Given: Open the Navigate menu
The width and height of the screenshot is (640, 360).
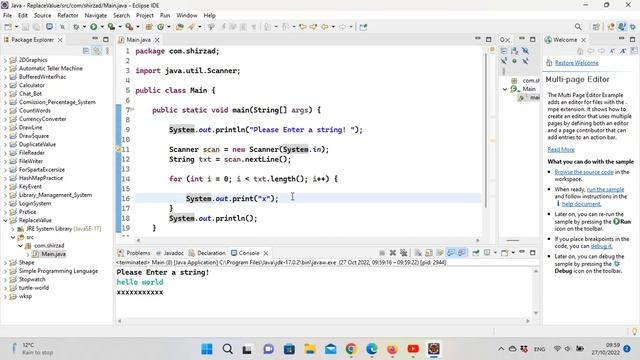Looking at the screenshot, I should point(96,16).
